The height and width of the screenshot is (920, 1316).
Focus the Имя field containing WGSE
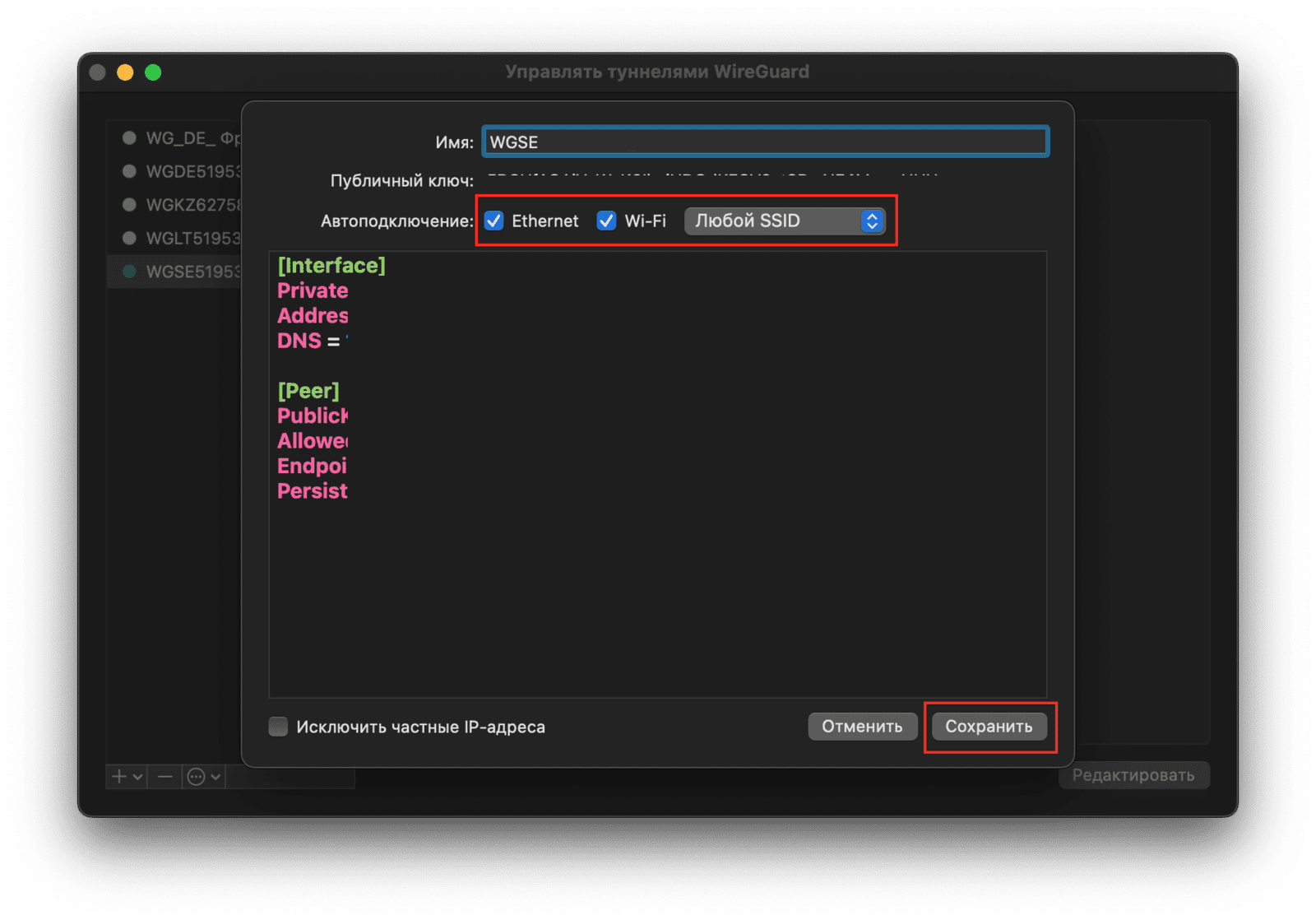point(765,142)
